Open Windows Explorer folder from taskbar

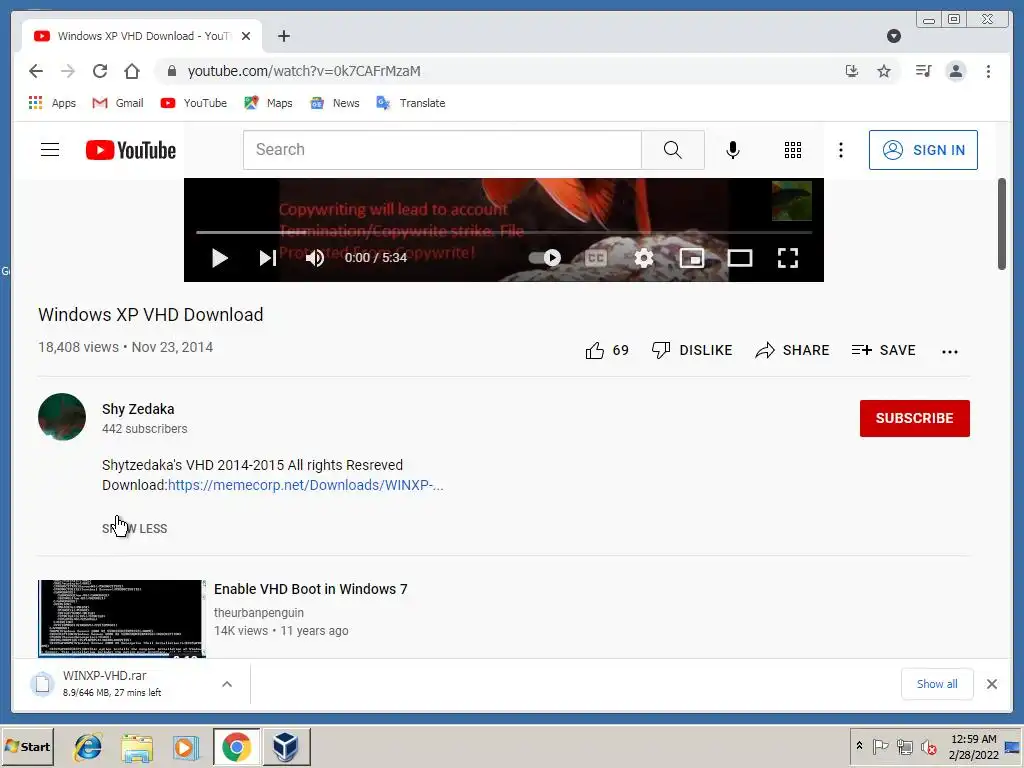(x=136, y=746)
